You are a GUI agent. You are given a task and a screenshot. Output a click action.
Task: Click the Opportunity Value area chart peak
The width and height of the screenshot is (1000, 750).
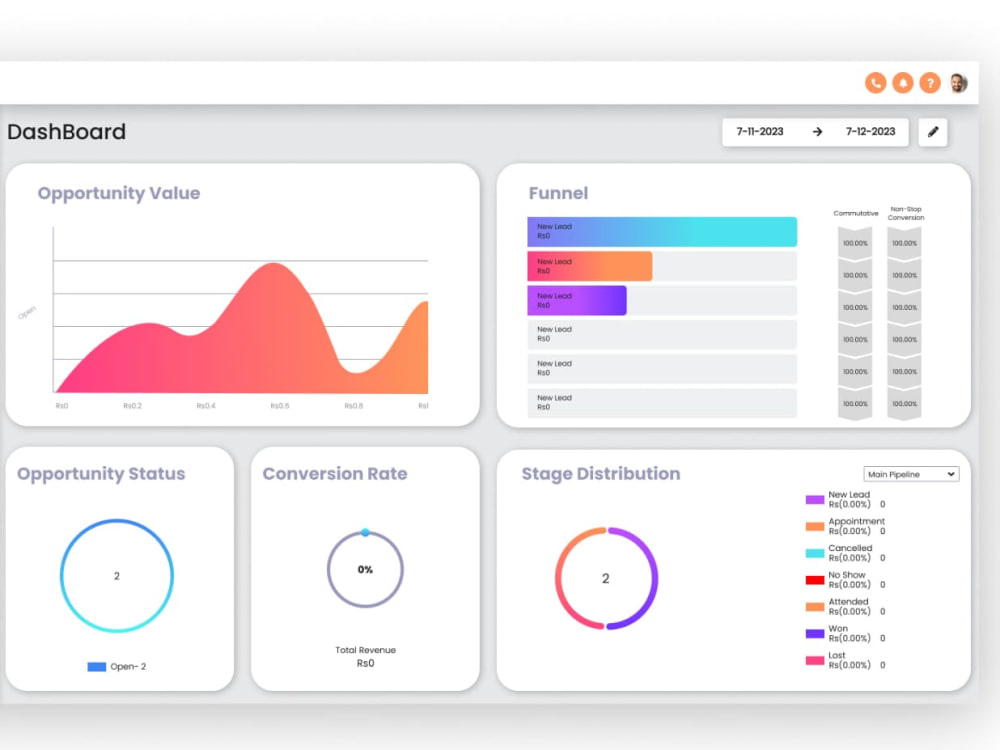(x=273, y=265)
